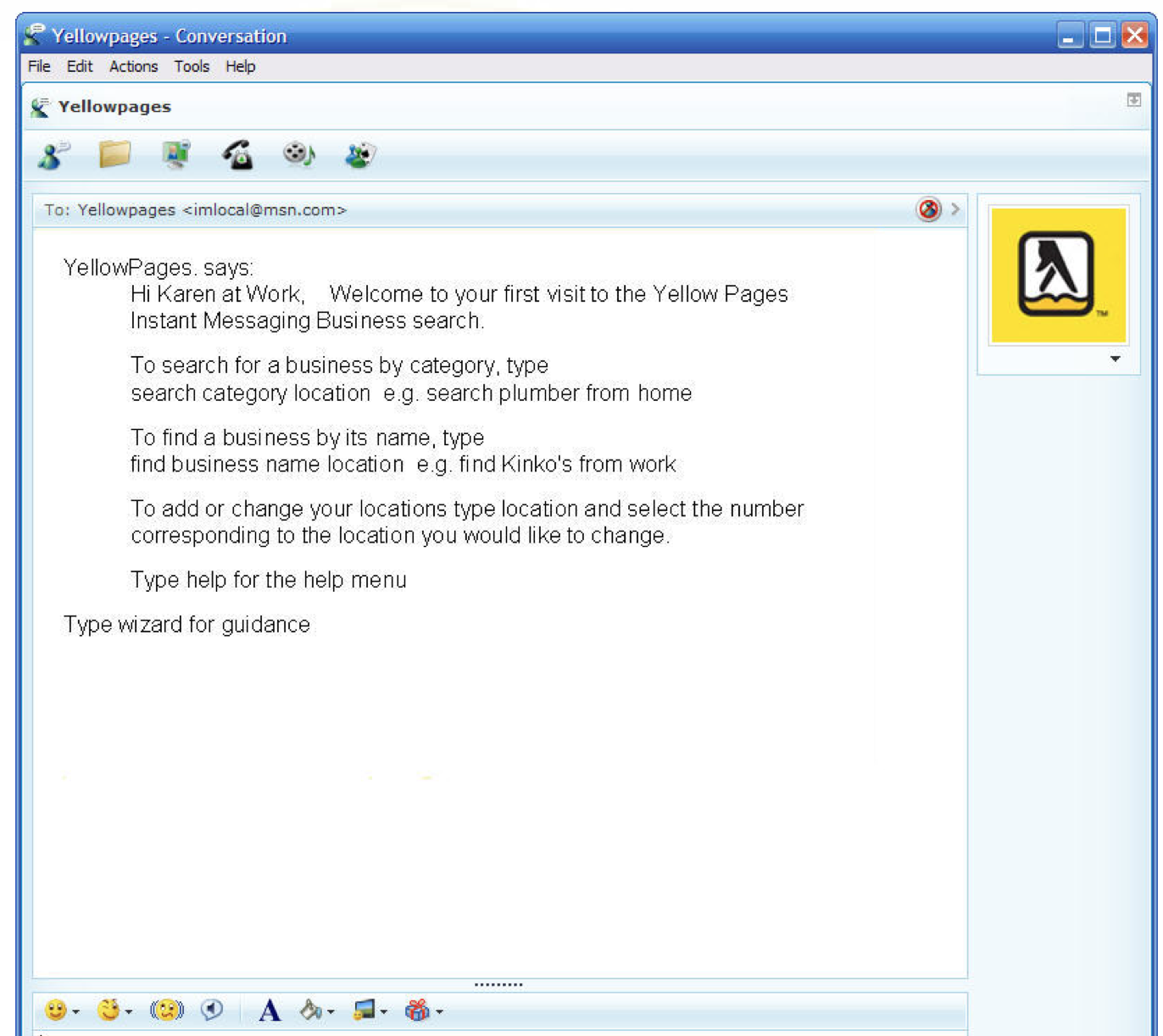Click the dotted resize handle above input

498,985
